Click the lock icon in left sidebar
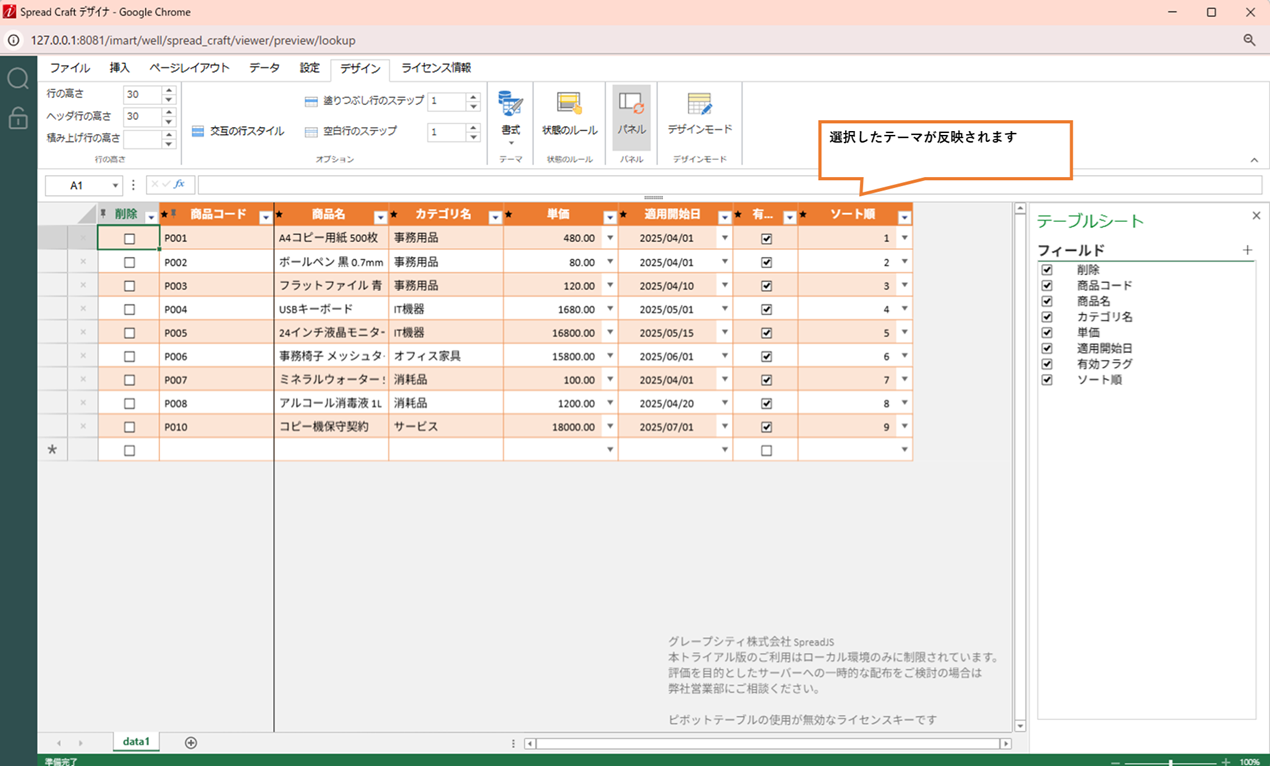The image size is (1270, 766). (18, 118)
